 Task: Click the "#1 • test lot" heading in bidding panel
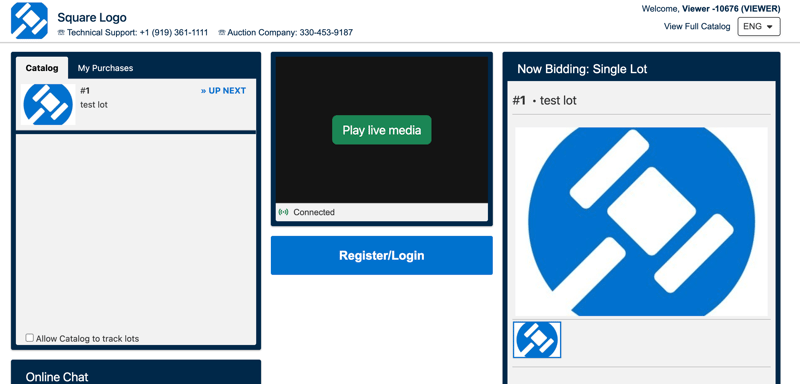544,100
